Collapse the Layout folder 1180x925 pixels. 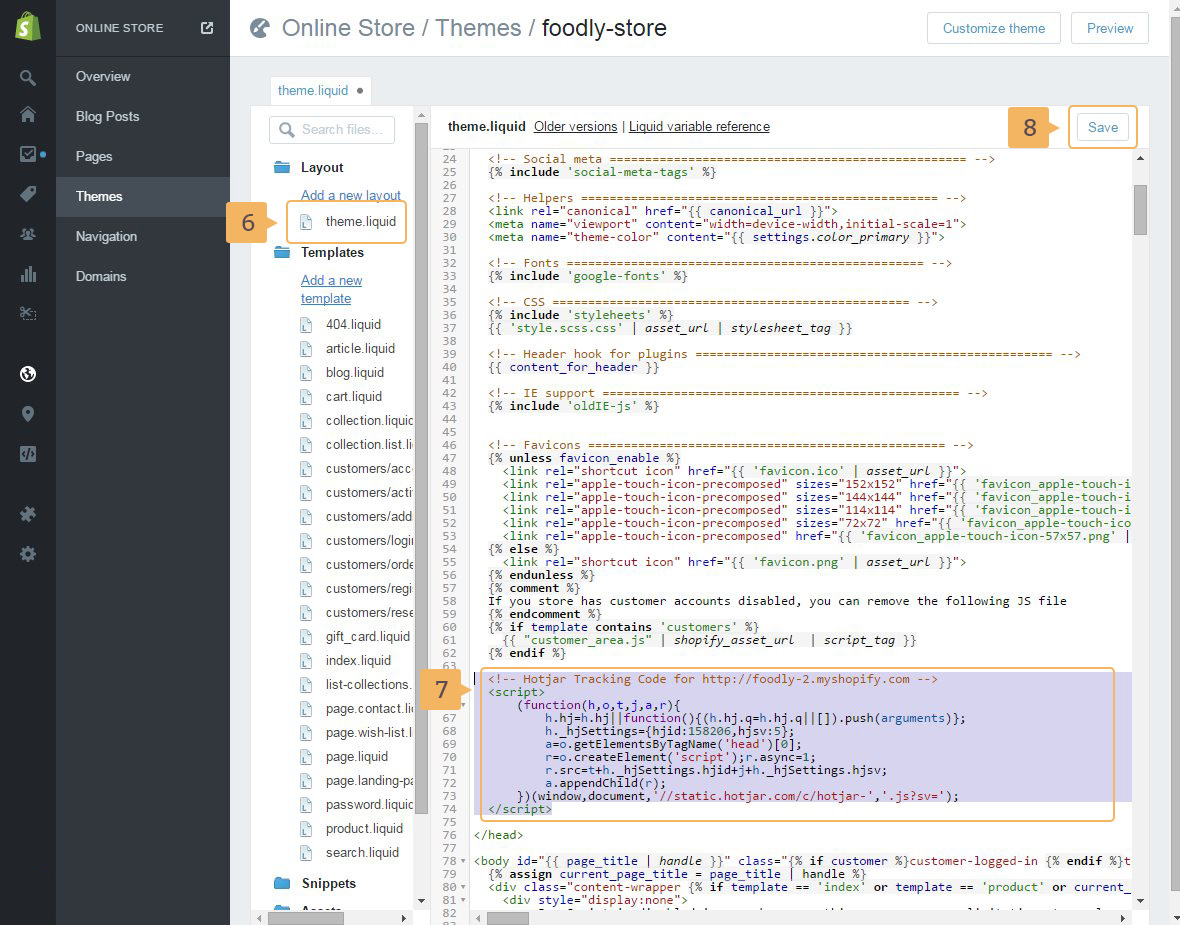(x=282, y=168)
